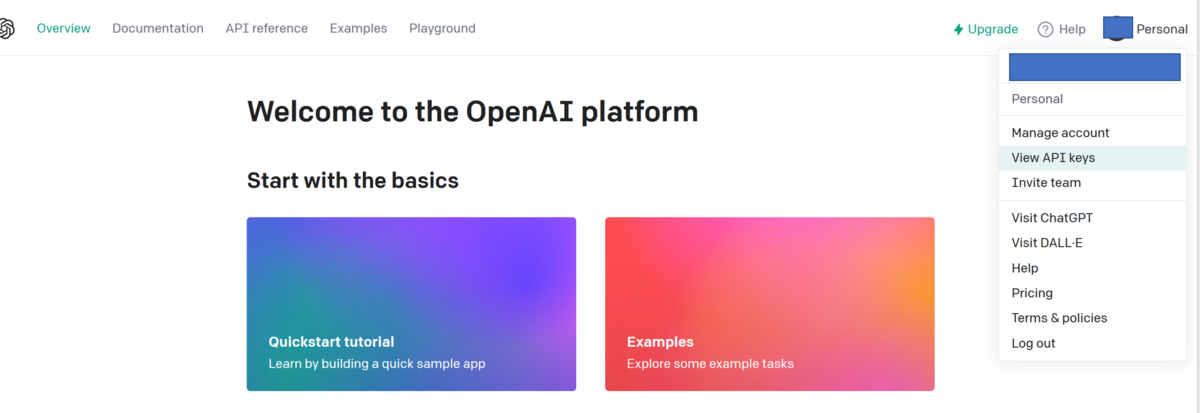Collapse the Personal account dropdown
The width and height of the screenshot is (1200, 413).
point(1161,29)
